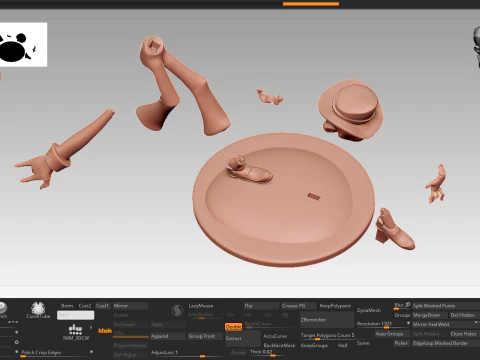
Task: Click the silhouette thumbnail preview
Action: pyautogui.click(x=23, y=45)
